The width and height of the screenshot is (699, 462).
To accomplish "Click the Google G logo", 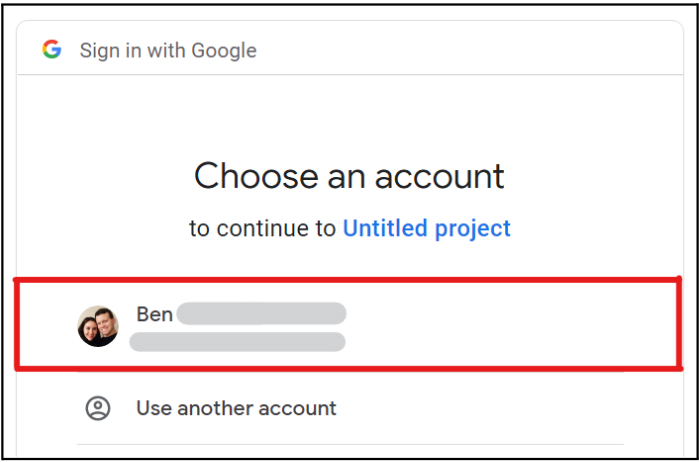I will [x=52, y=50].
